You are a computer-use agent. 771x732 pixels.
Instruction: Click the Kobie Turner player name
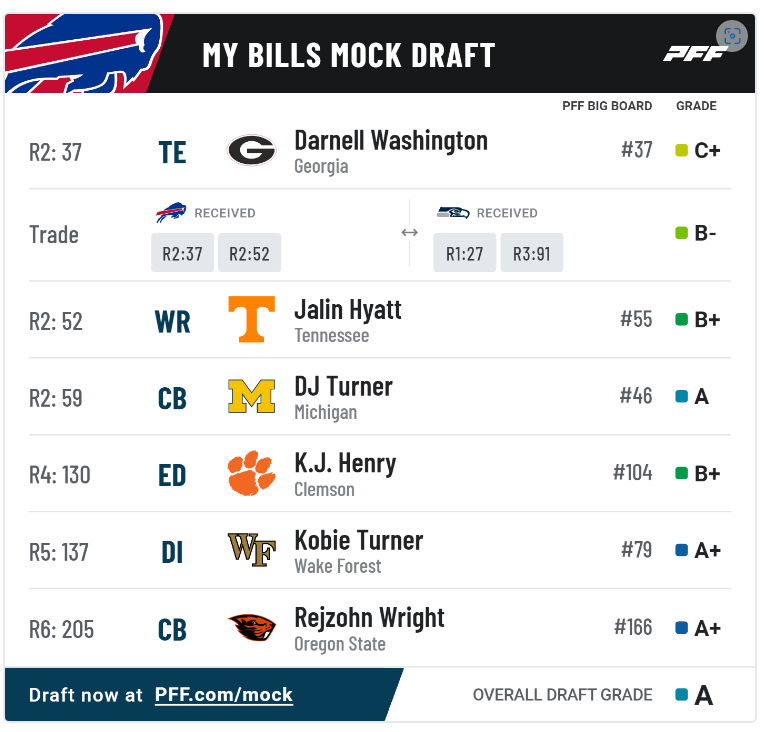pos(358,541)
